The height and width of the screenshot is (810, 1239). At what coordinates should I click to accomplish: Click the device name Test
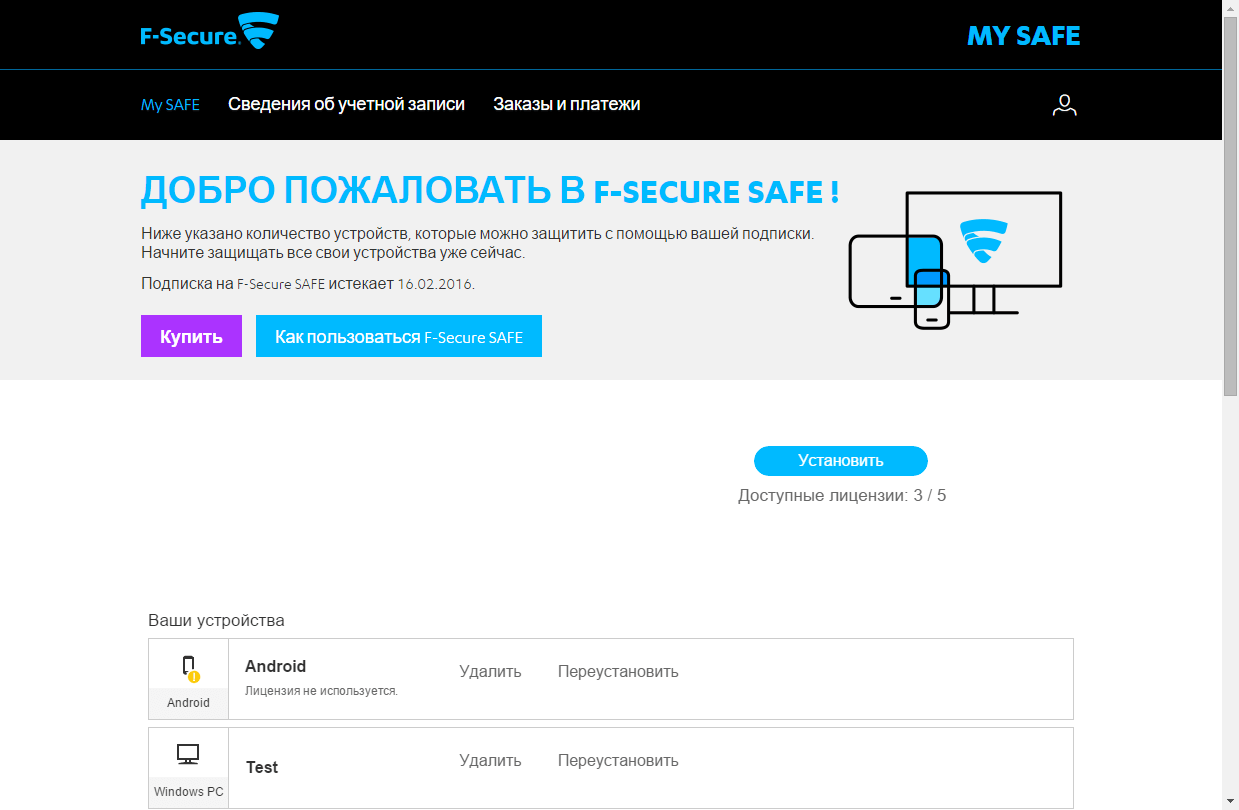[262, 767]
